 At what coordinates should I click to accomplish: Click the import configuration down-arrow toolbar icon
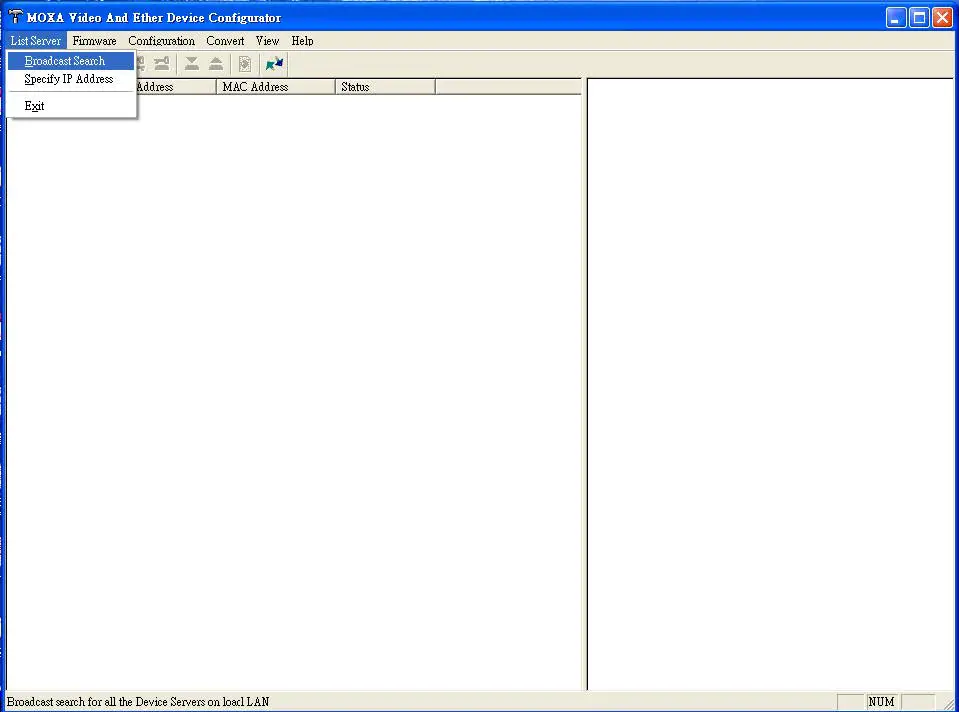(191, 63)
